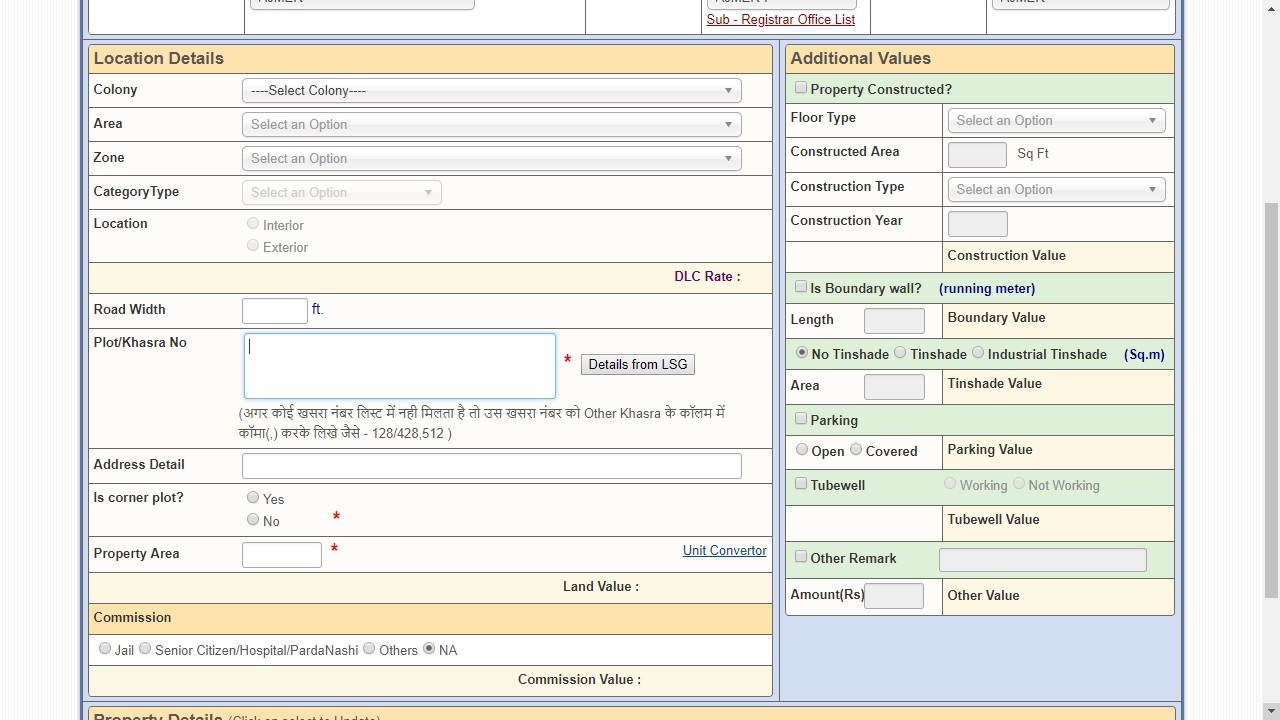Click the page vertical scrollbar

coord(1271,400)
